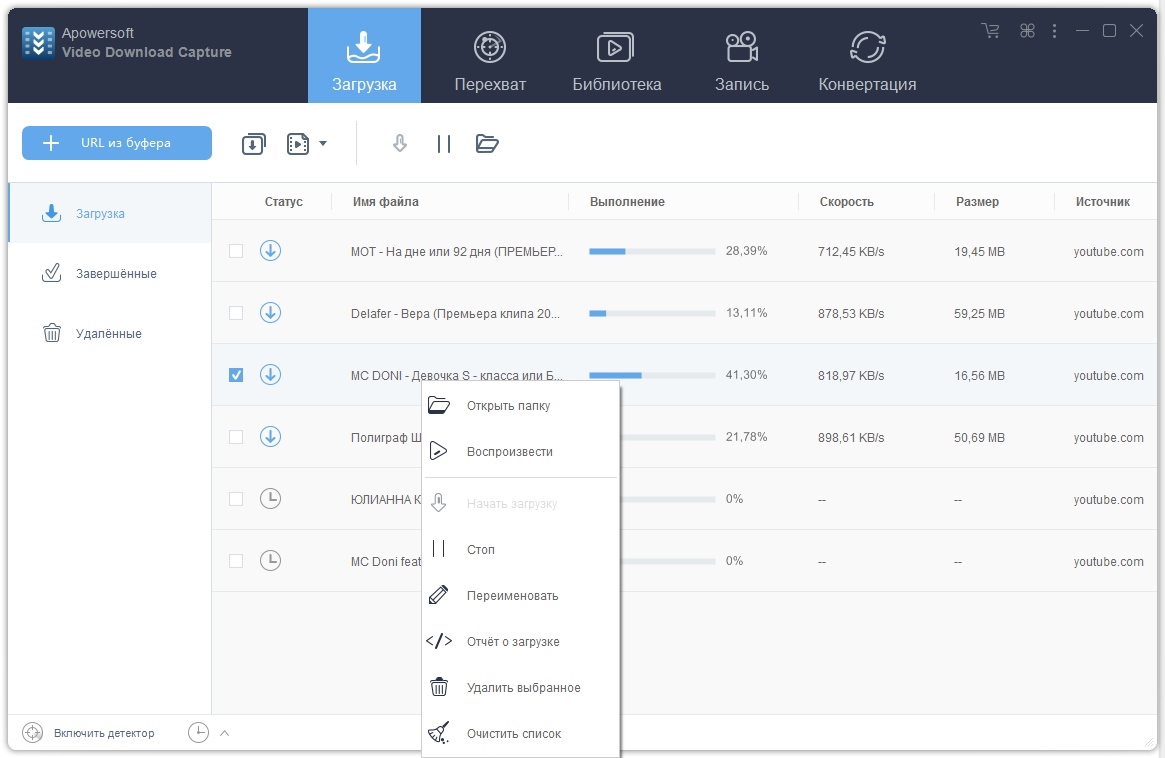Switch to the Конвертация tab
The image size is (1165, 758).
coord(867,60)
